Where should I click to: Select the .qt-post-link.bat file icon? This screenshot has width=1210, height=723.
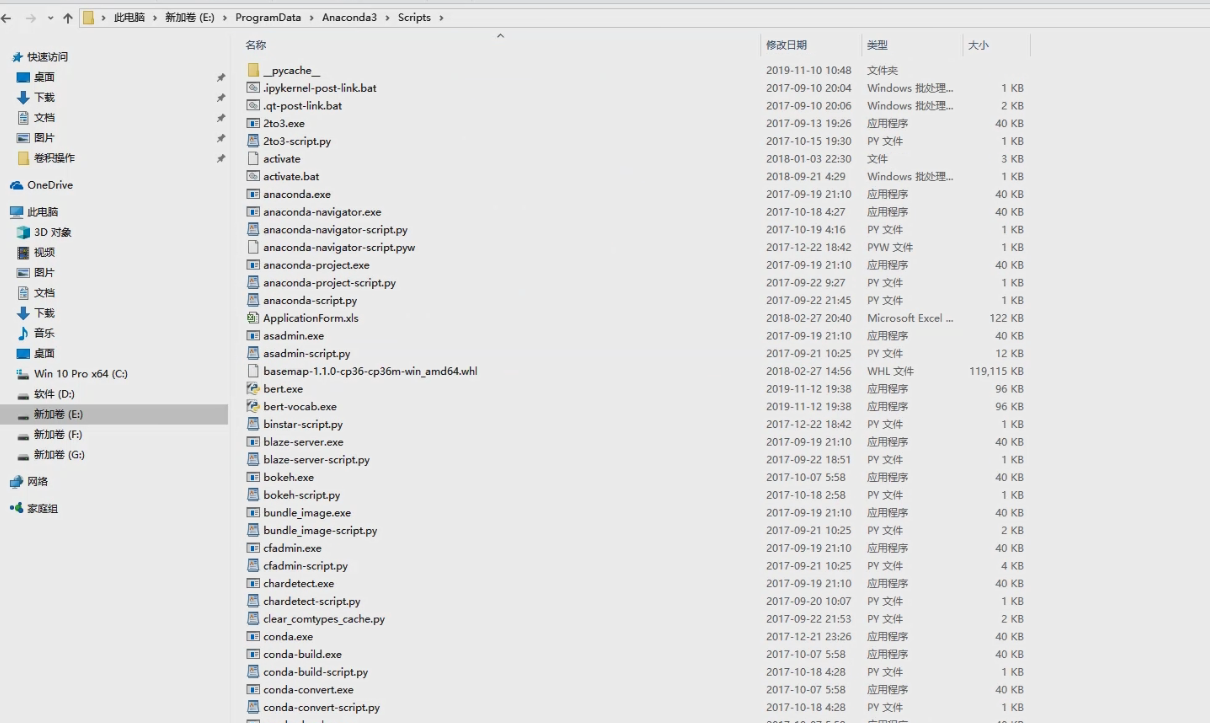click(253, 106)
